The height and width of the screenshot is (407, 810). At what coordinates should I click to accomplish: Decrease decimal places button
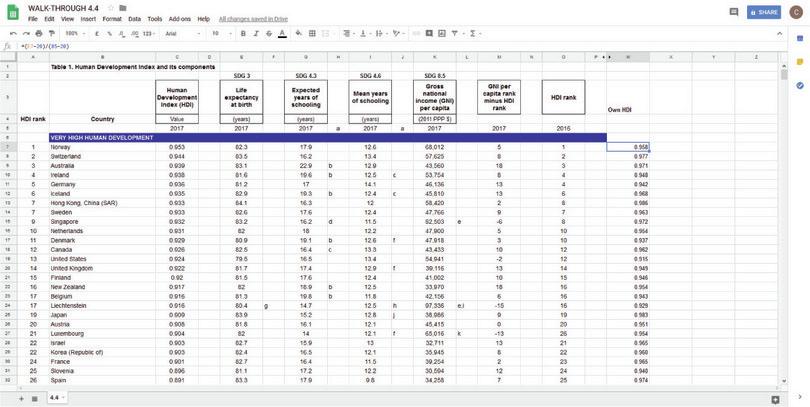tap(122, 34)
